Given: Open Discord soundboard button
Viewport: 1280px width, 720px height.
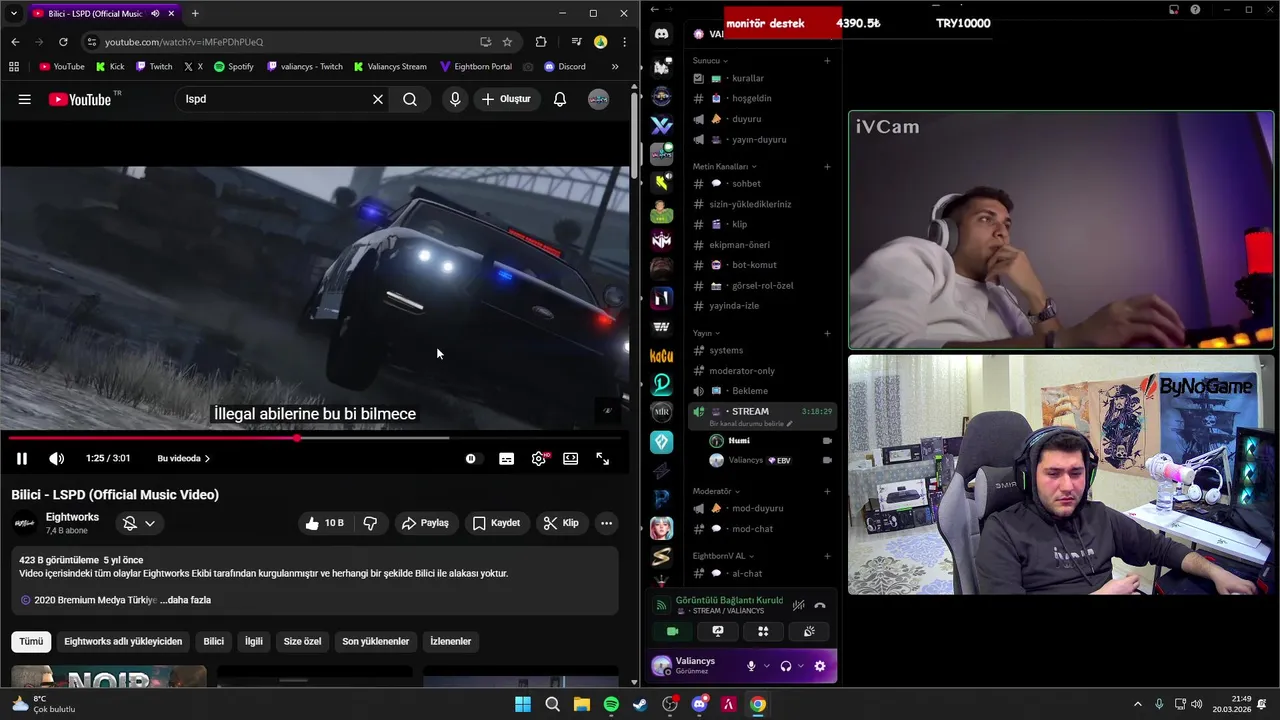Looking at the screenshot, I should coord(809,631).
